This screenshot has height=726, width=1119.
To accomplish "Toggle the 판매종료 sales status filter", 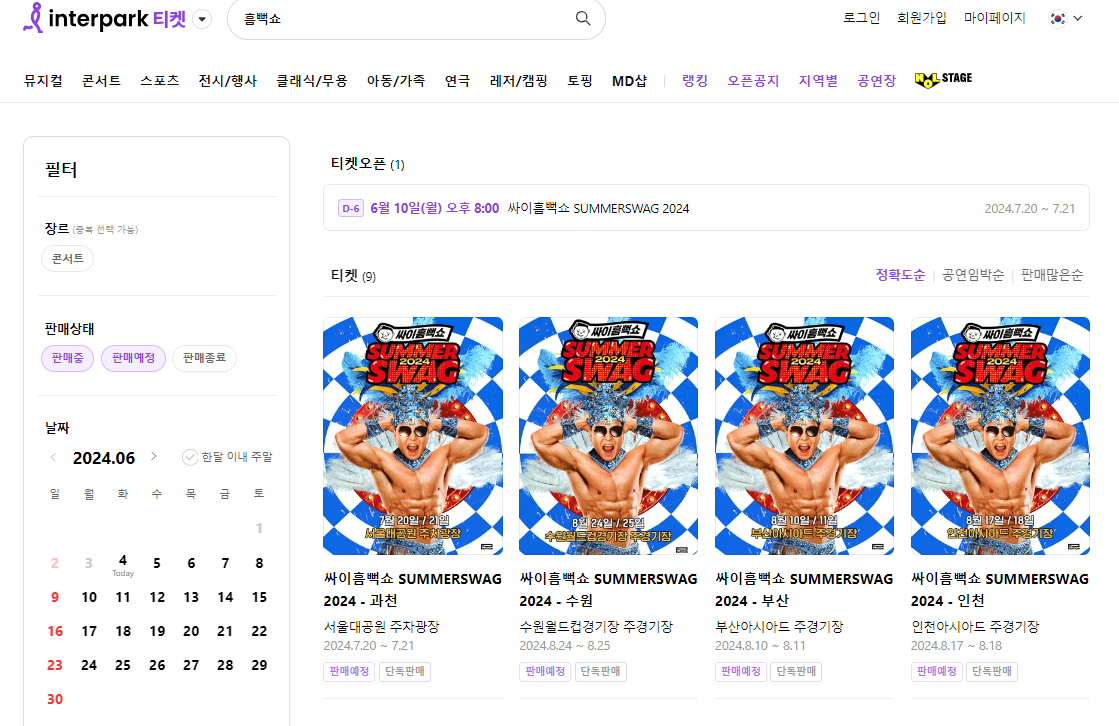I will click(204, 358).
